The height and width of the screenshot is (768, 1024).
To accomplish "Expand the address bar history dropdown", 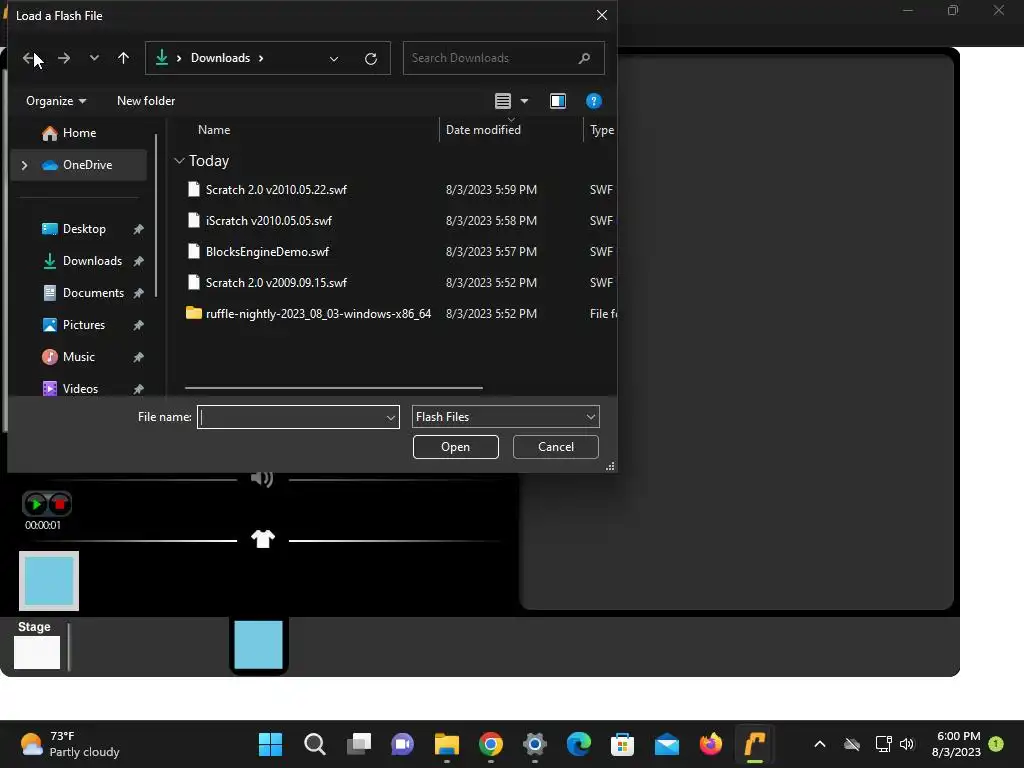I will tap(334, 59).
